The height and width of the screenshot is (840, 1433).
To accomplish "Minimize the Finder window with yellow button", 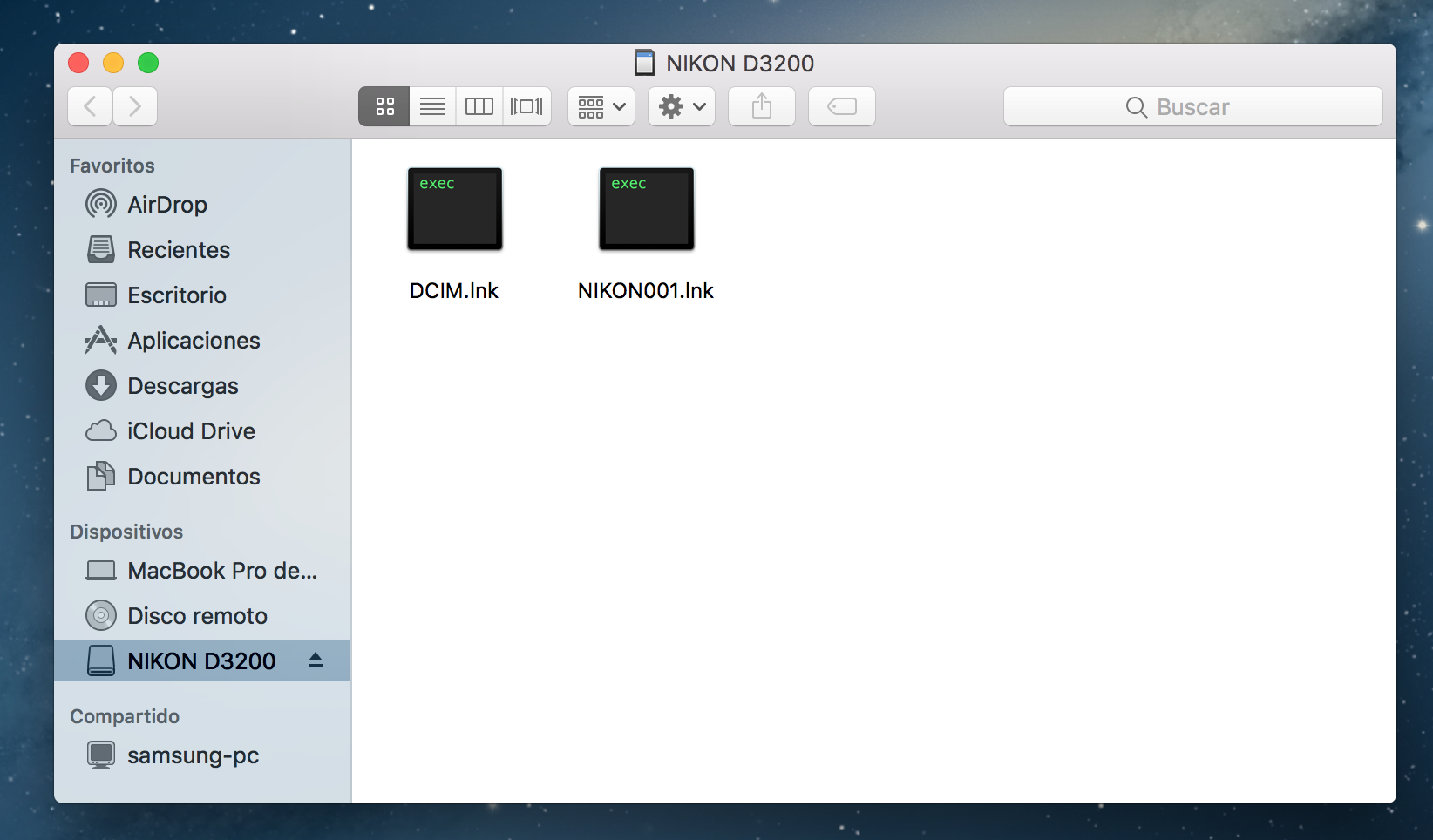I will click(113, 63).
